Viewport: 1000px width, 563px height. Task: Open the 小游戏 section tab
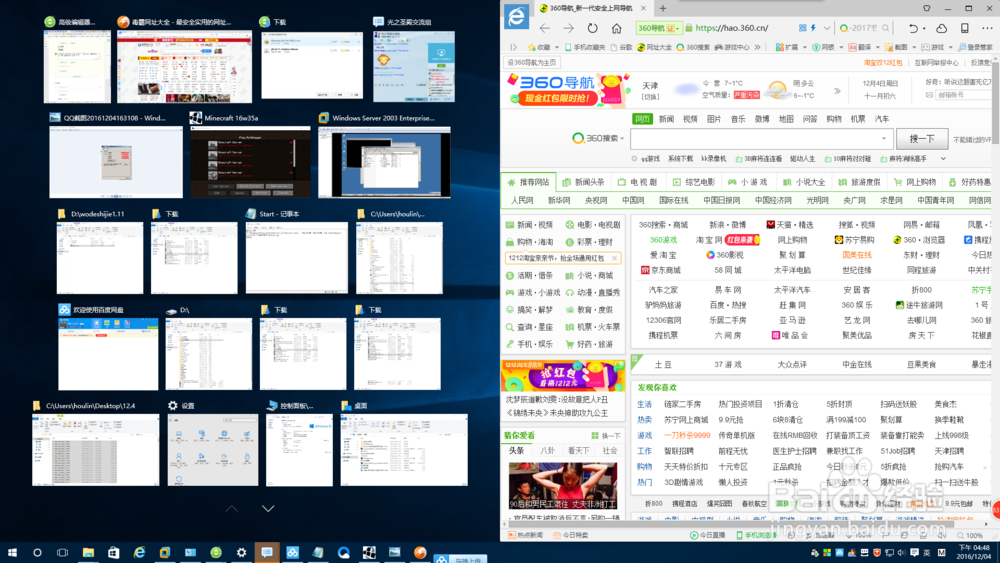click(x=748, y=182)
